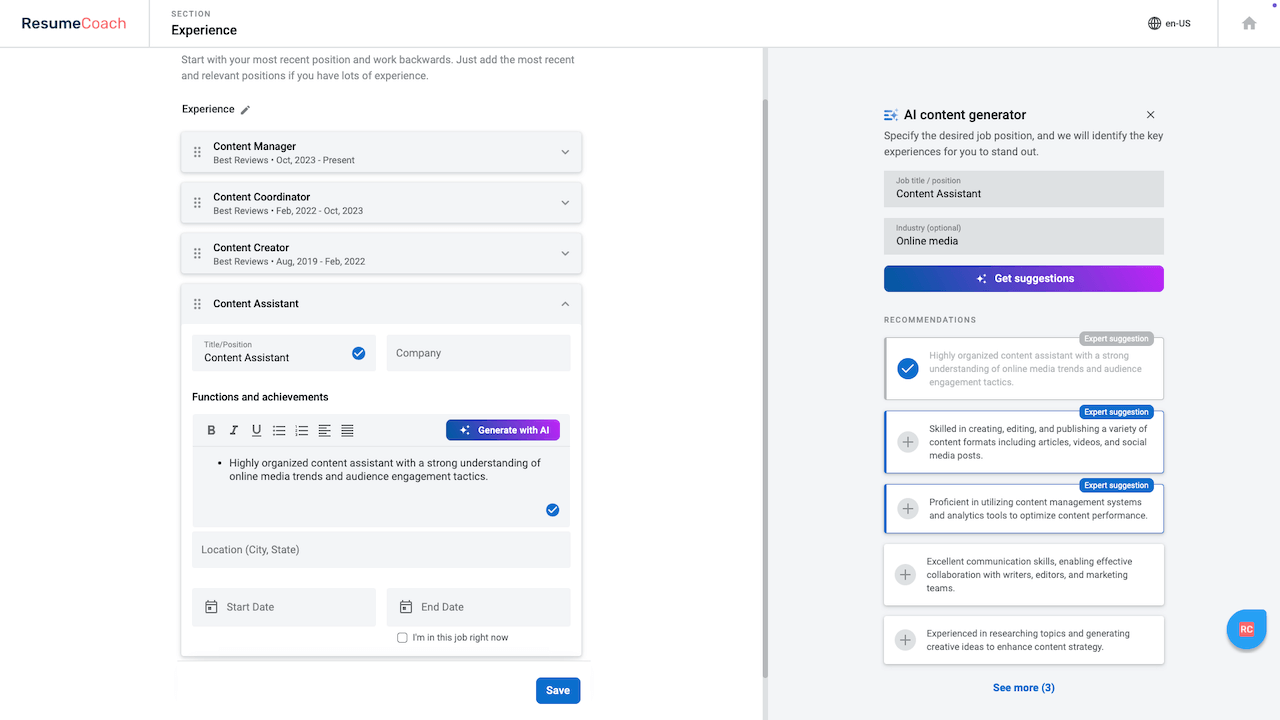Insert a numbered list

pyautogui.click(x=302, y=430)
